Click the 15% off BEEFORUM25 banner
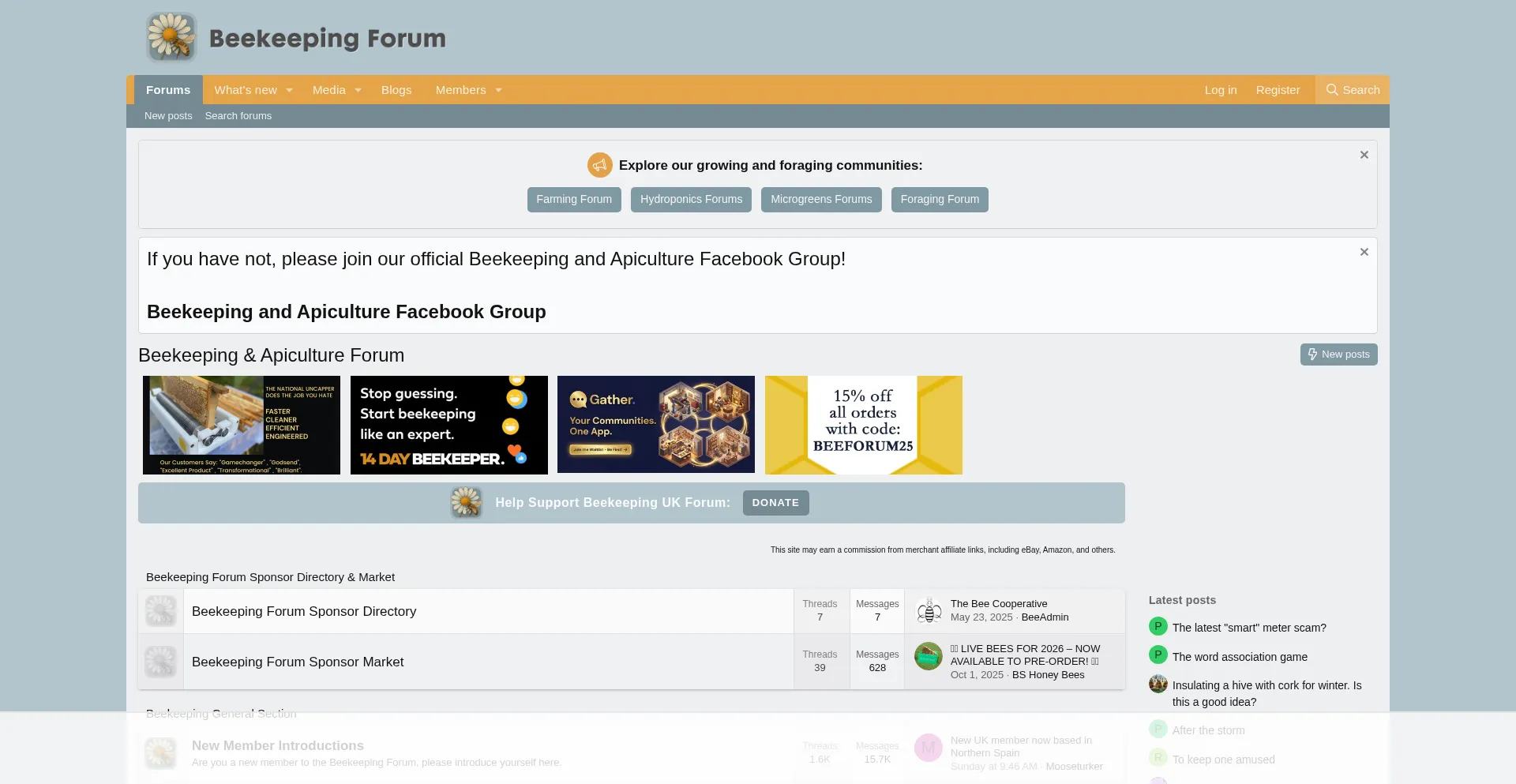This screenshot has width=1516, height=784. [863, 425]
